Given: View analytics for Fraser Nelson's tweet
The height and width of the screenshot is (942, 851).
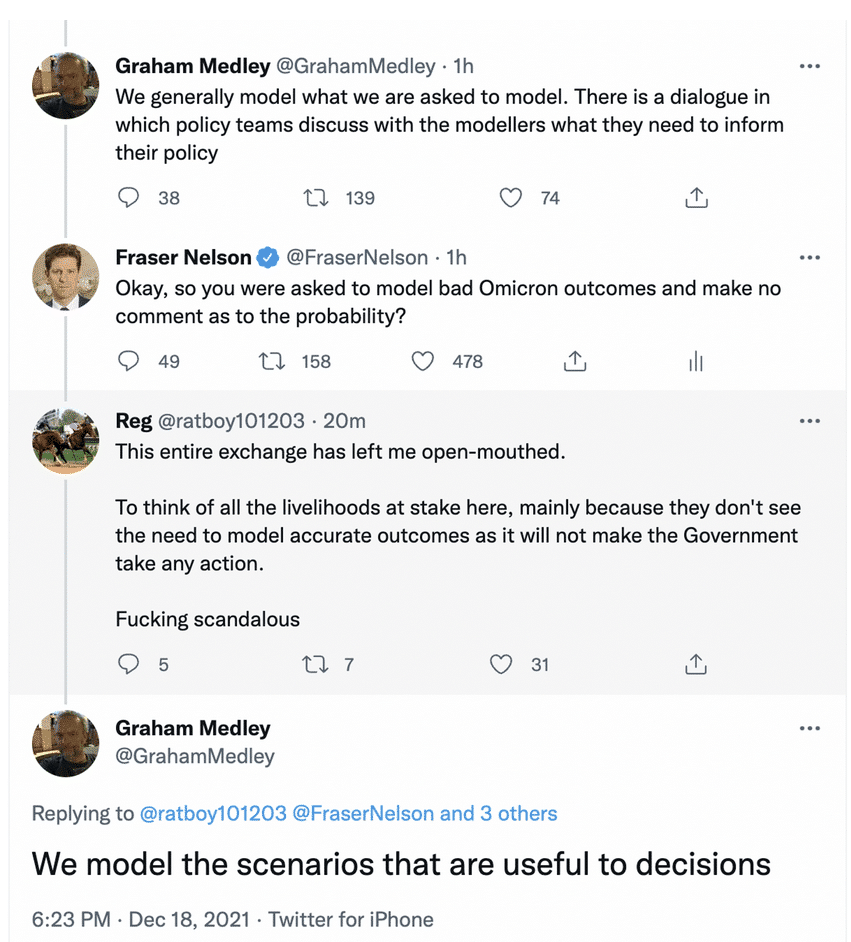Looking at the screenshot, I should [696, 361].
